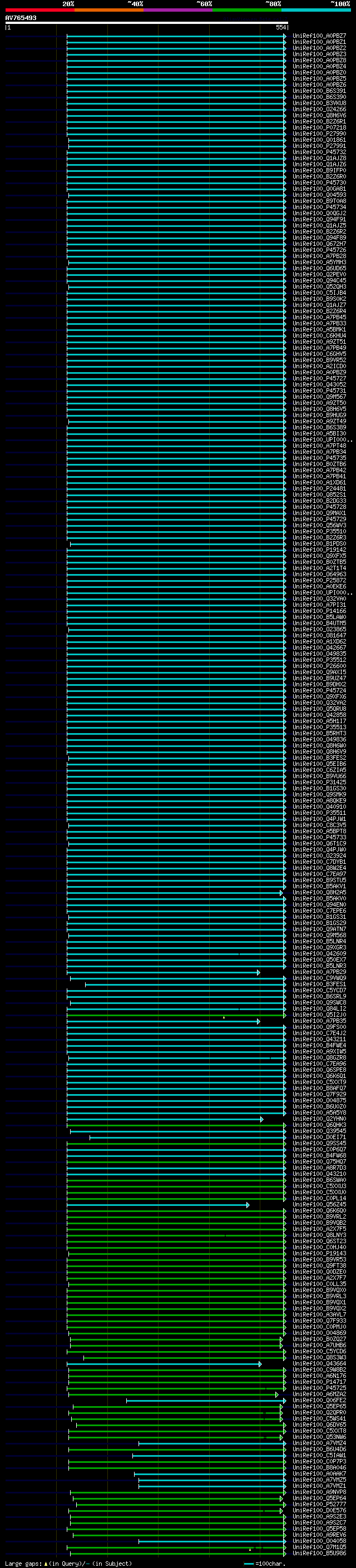This screenshot has height=1568, width=356.
Task: Choose the UniRef100_Q7M1Q5 label
Action: coord(319,1547)
